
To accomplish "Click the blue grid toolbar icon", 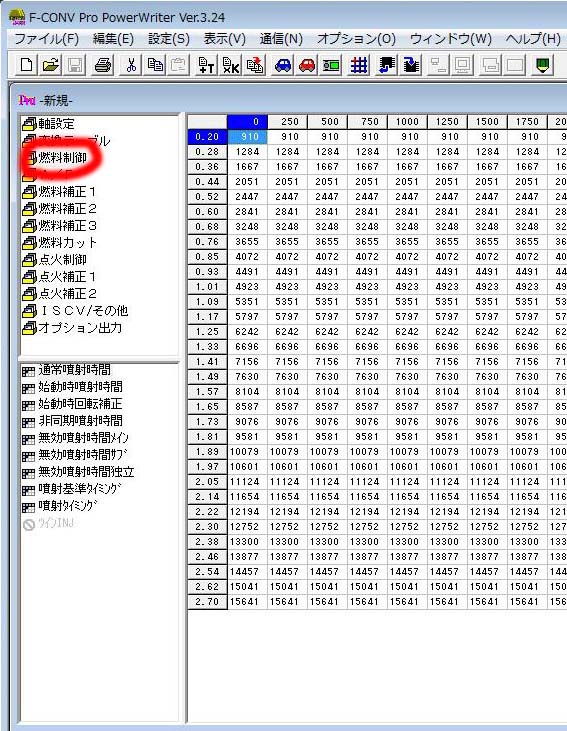I will pos(359,65).
